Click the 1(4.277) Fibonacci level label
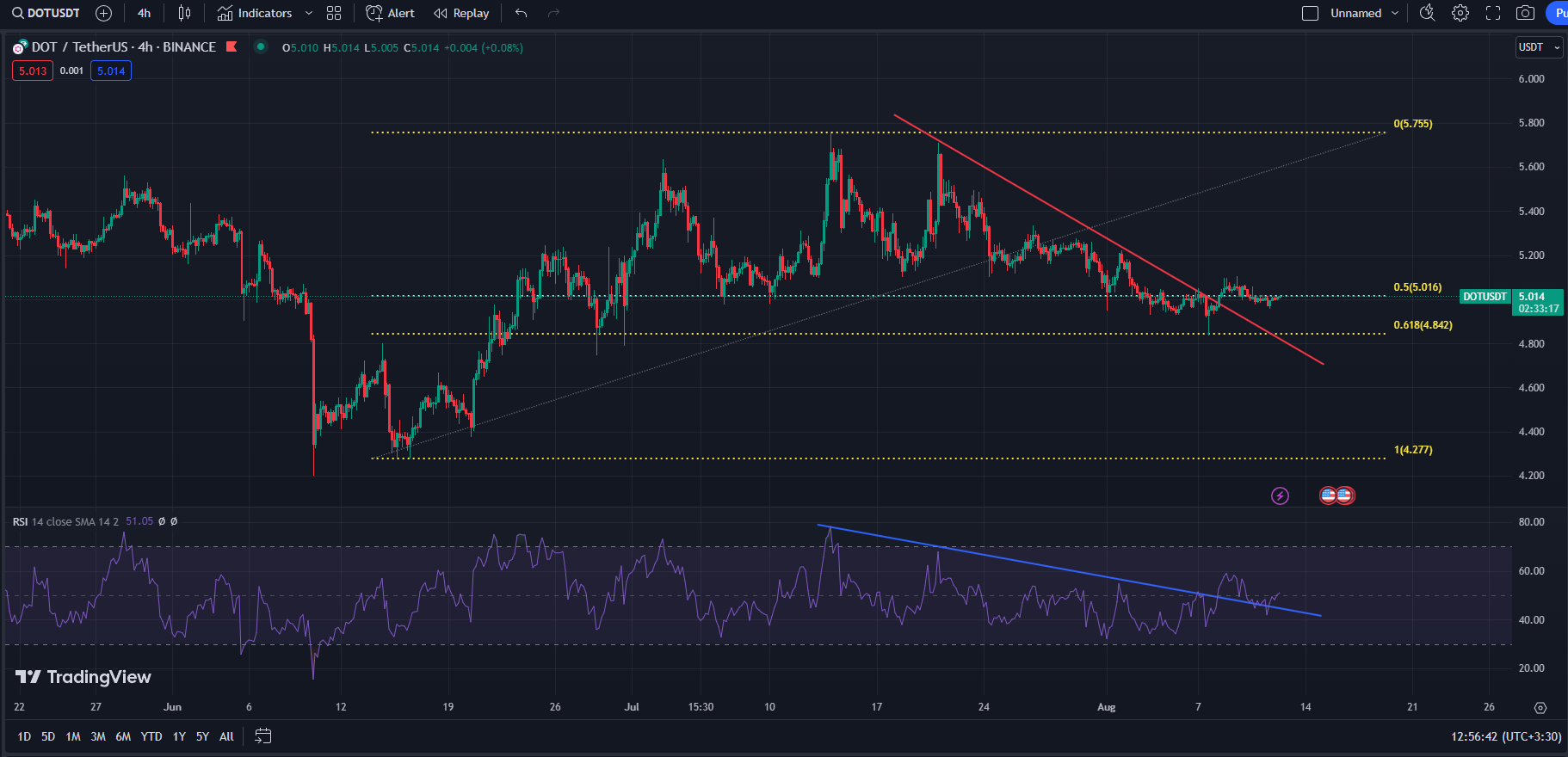The width and height of the screenshot is (1568, 757). click(x=1413, y=450)
